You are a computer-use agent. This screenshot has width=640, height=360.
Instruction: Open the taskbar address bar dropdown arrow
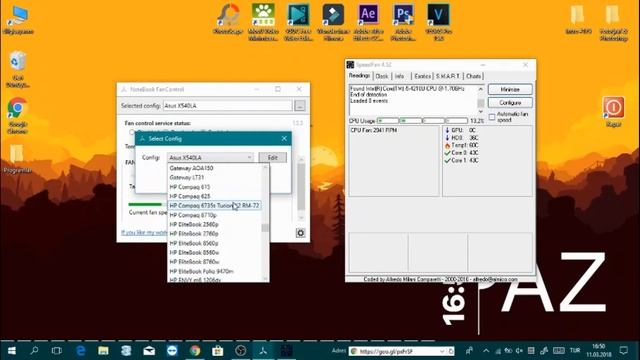442,351
